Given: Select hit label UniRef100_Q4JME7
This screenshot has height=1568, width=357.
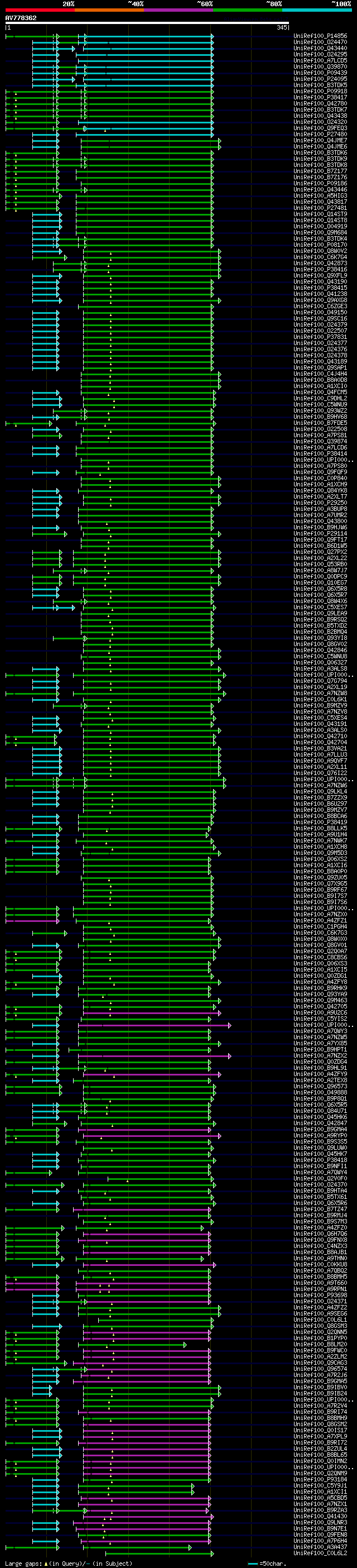Looking at the screenshot, I should click(x=321, y=140).
